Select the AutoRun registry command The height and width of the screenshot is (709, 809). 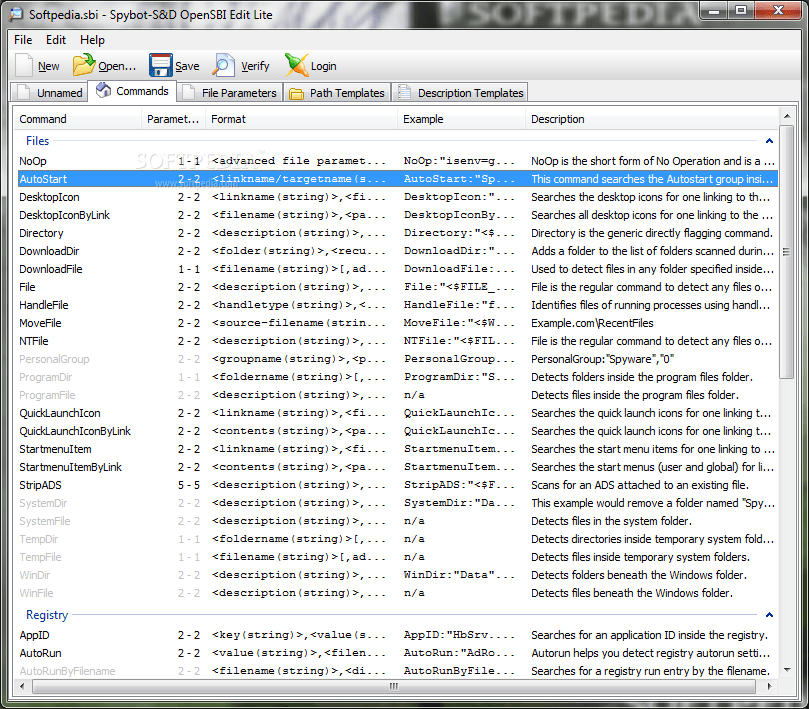(396, 653)
